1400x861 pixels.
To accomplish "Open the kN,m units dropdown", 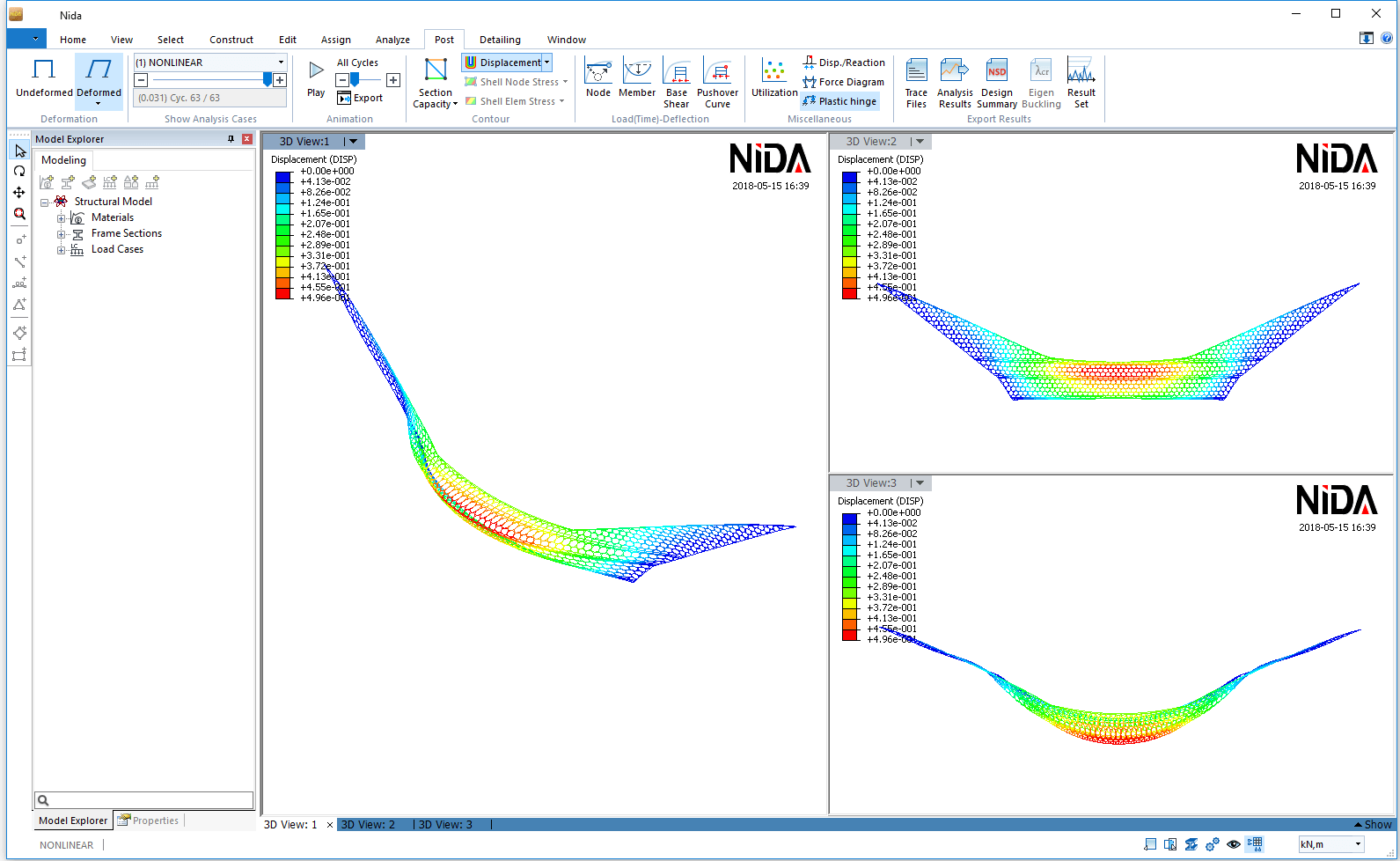I will pyautogui.click(x=1358, y=844).
